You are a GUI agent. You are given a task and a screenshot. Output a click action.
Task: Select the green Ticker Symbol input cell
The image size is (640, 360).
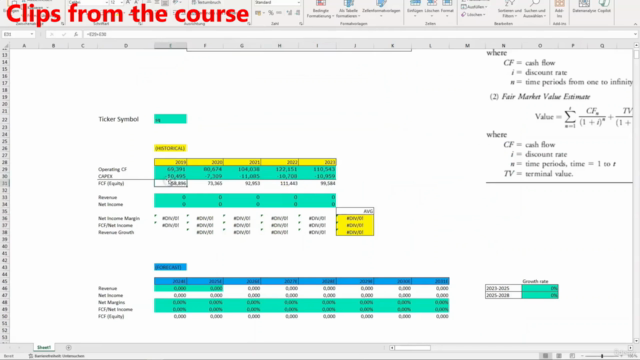tap(170, 119)
